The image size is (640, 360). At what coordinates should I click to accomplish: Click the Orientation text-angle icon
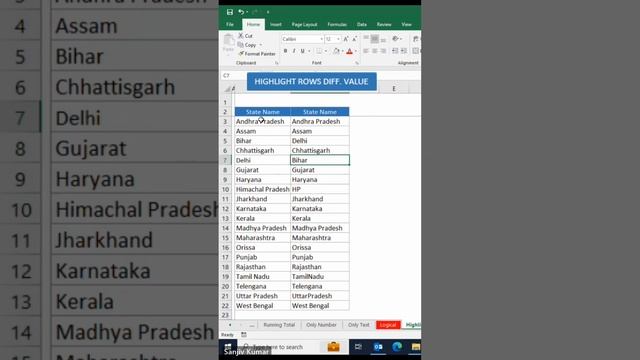pos(395,39)
